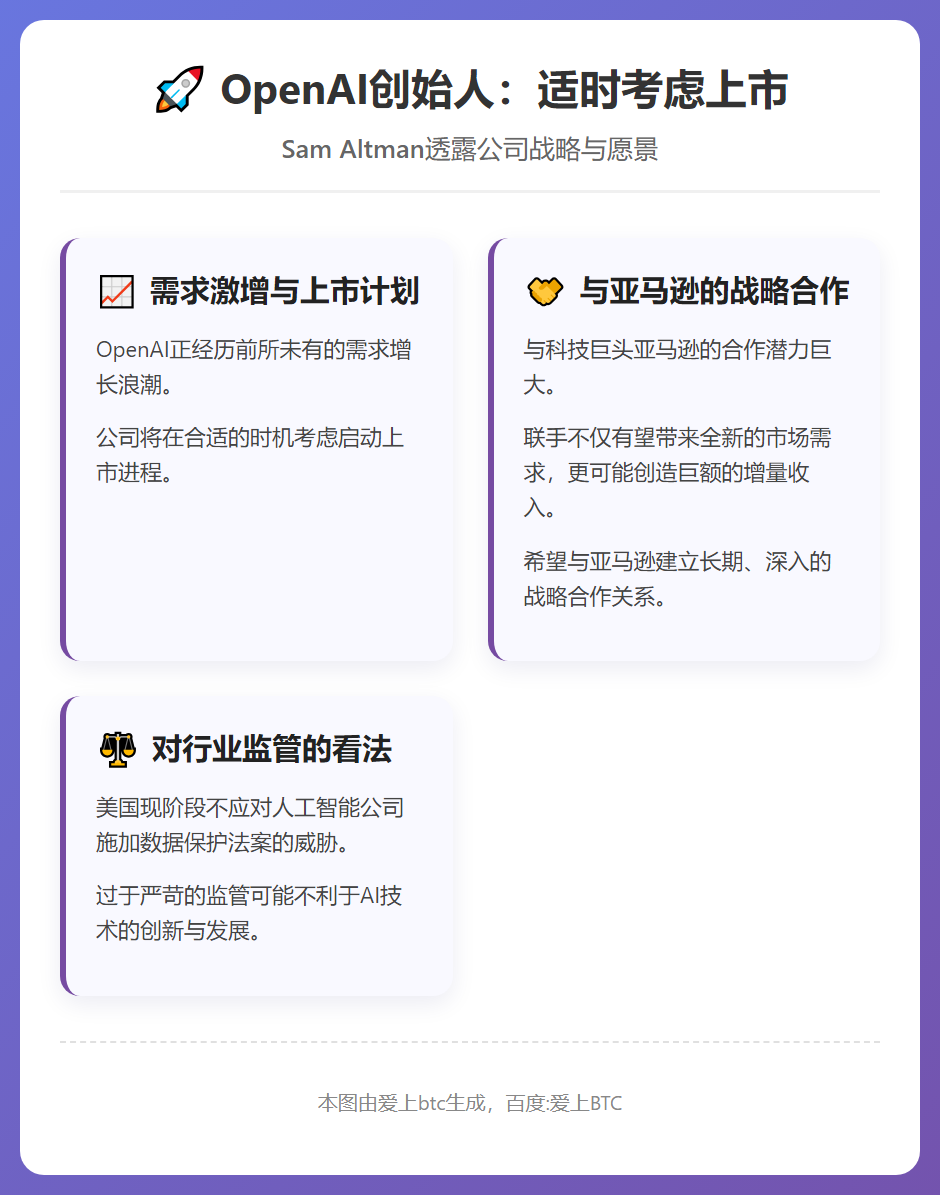The height and width of the screenshot is (1195, 940).
Task: Select the heading 对行业监管的看法
Action: pos(271,749)
